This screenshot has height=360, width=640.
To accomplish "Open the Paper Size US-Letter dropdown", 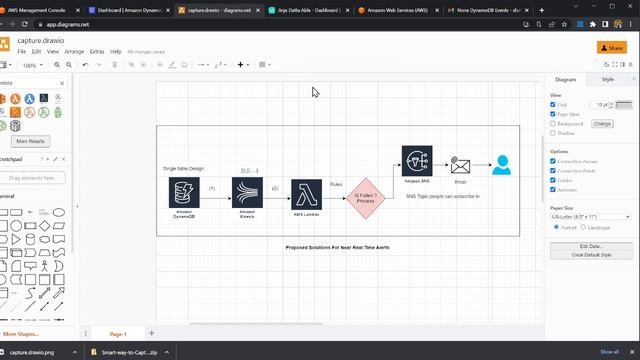I will (x=591, y=217).
